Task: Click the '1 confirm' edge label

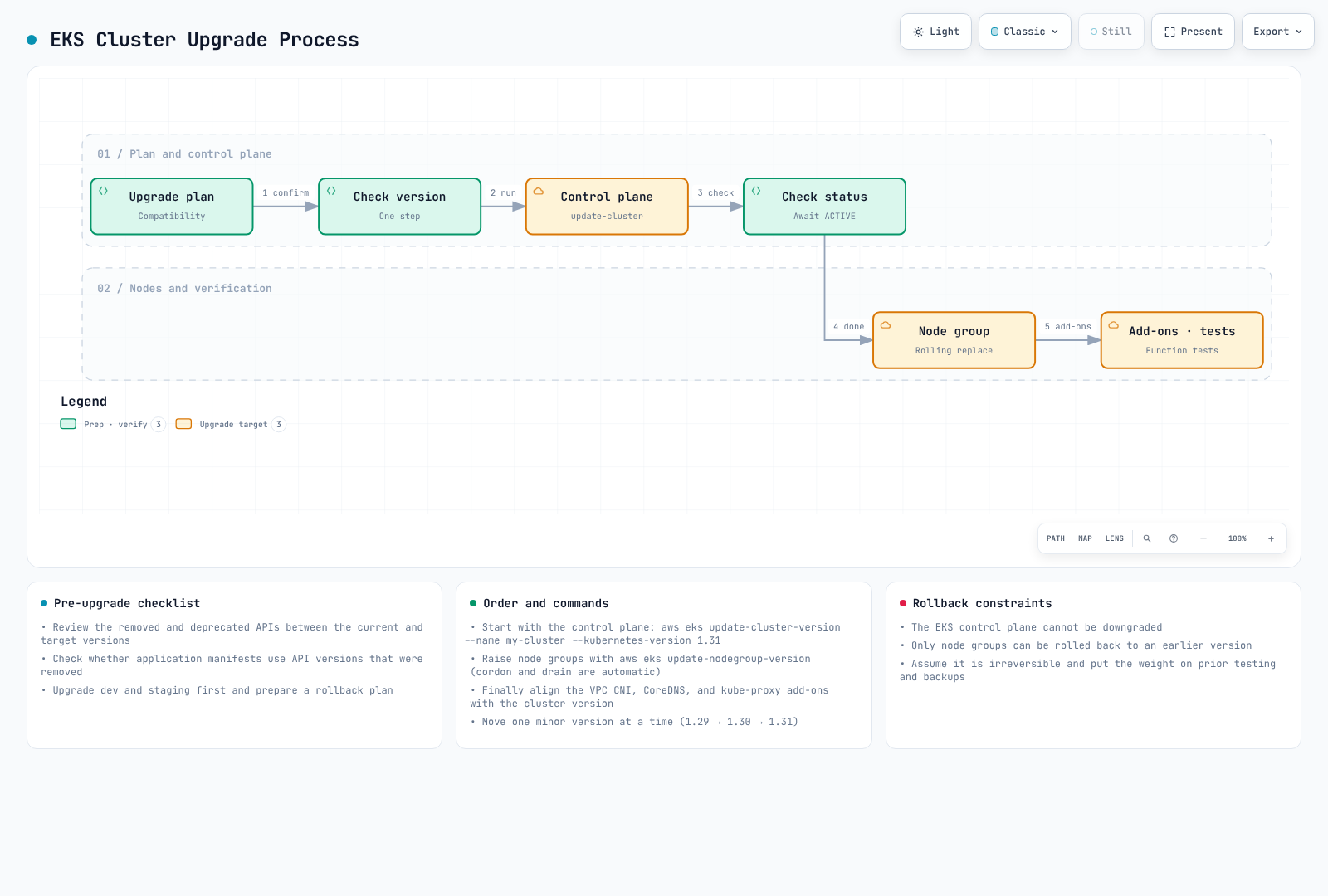Action: 286,192
